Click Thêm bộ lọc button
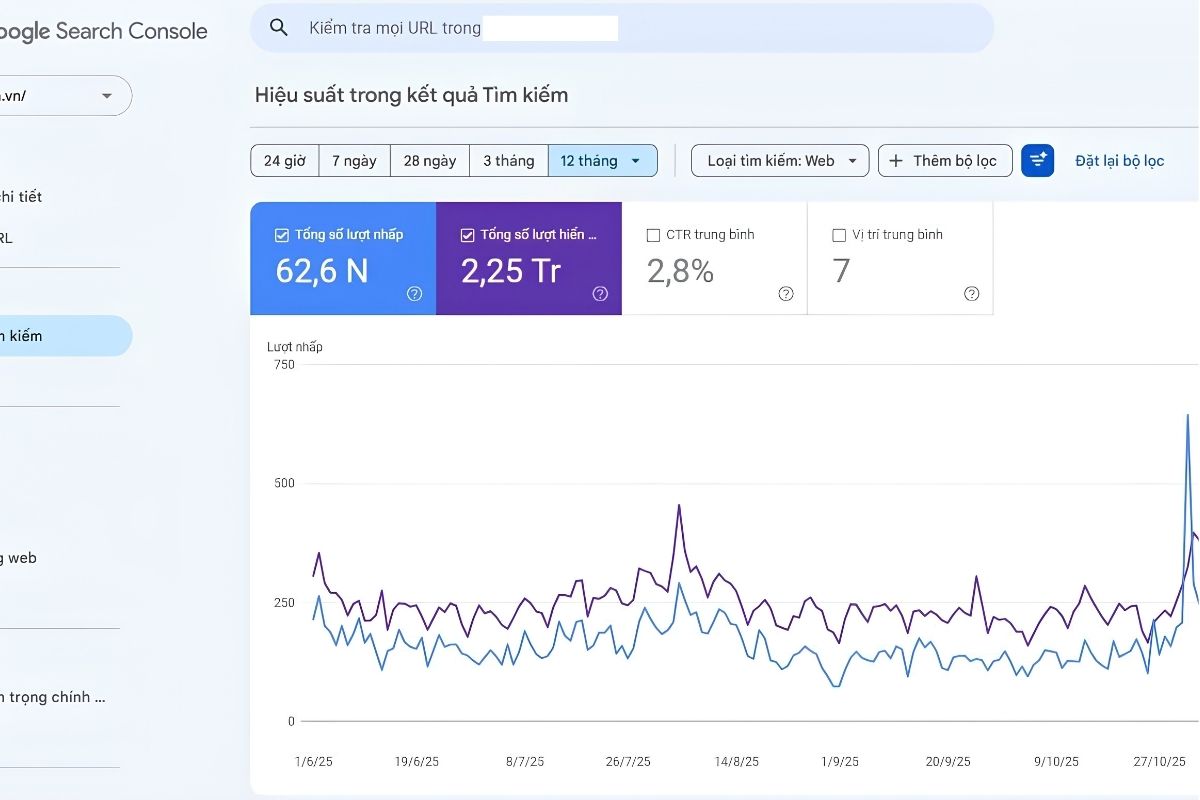This screenshot has width=1200, height=800. [x=945, y=160]
